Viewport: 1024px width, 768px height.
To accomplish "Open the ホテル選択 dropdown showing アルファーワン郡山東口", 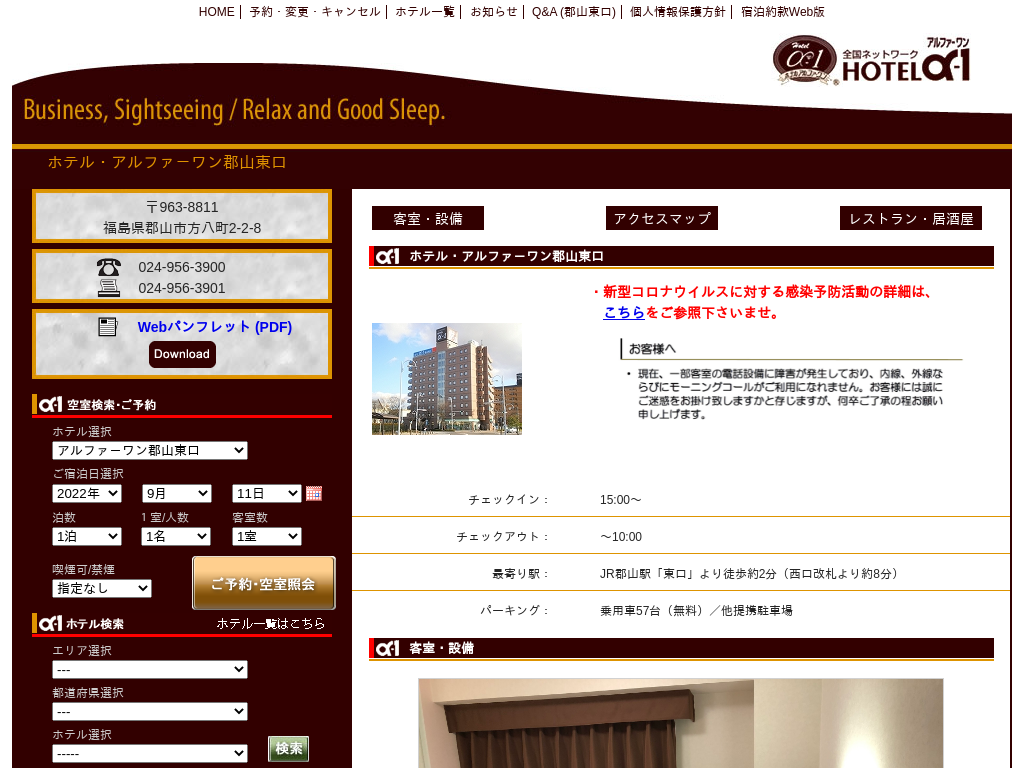I will tap(150, 451).
